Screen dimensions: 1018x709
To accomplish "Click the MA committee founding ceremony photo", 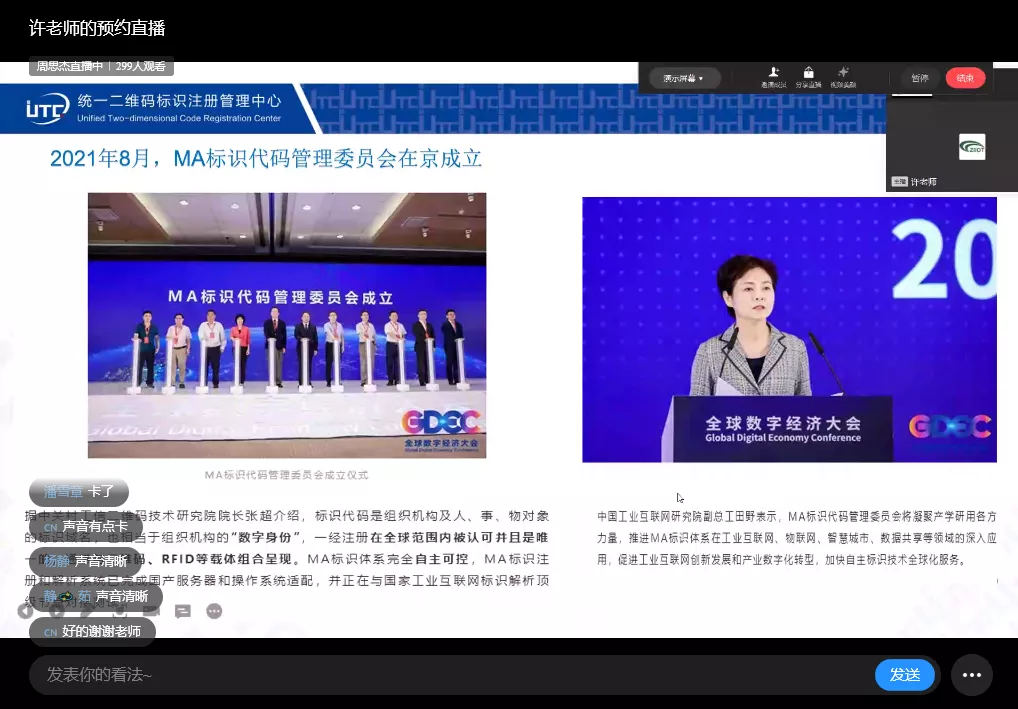I will 287,325.
